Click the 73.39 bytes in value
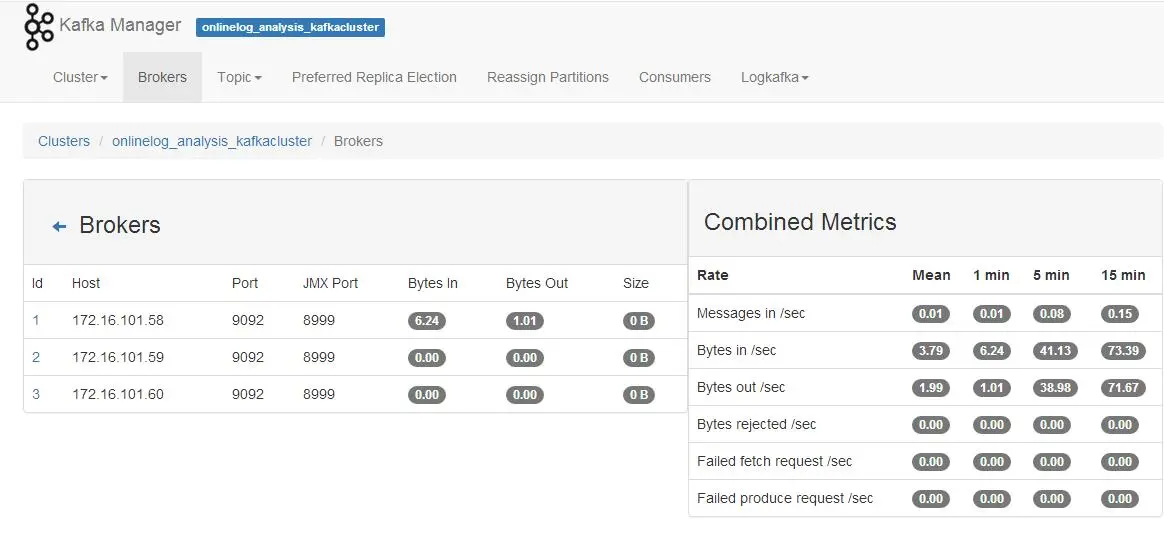 pos(1123,350)
